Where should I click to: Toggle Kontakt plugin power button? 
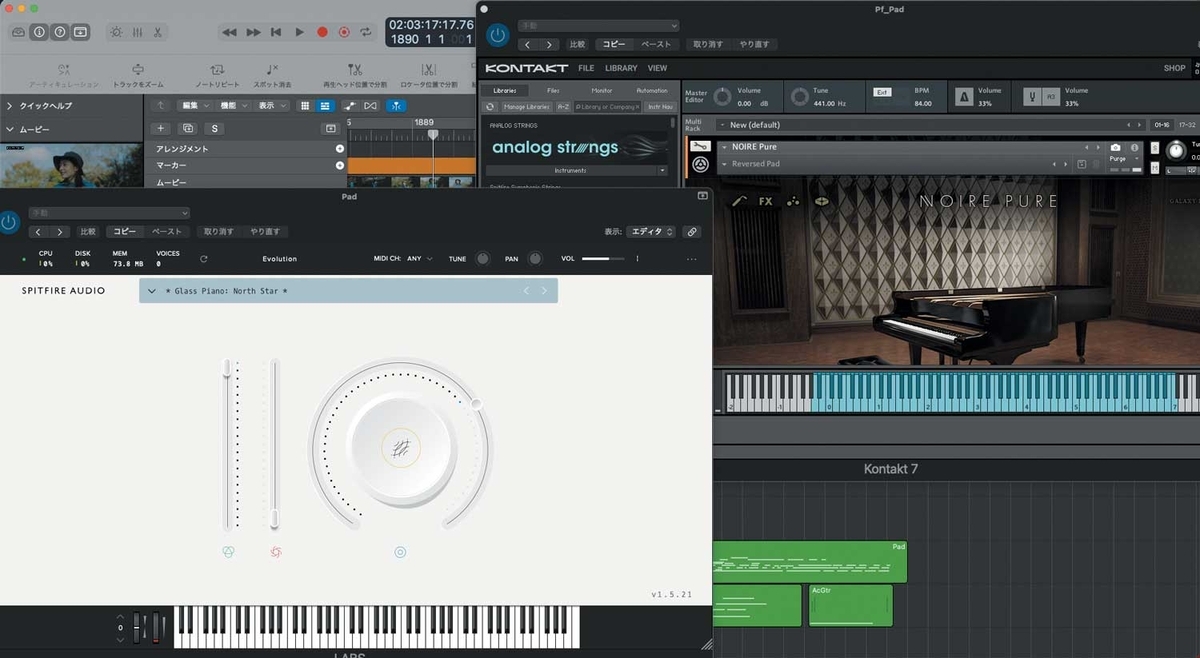pos(497,35)
